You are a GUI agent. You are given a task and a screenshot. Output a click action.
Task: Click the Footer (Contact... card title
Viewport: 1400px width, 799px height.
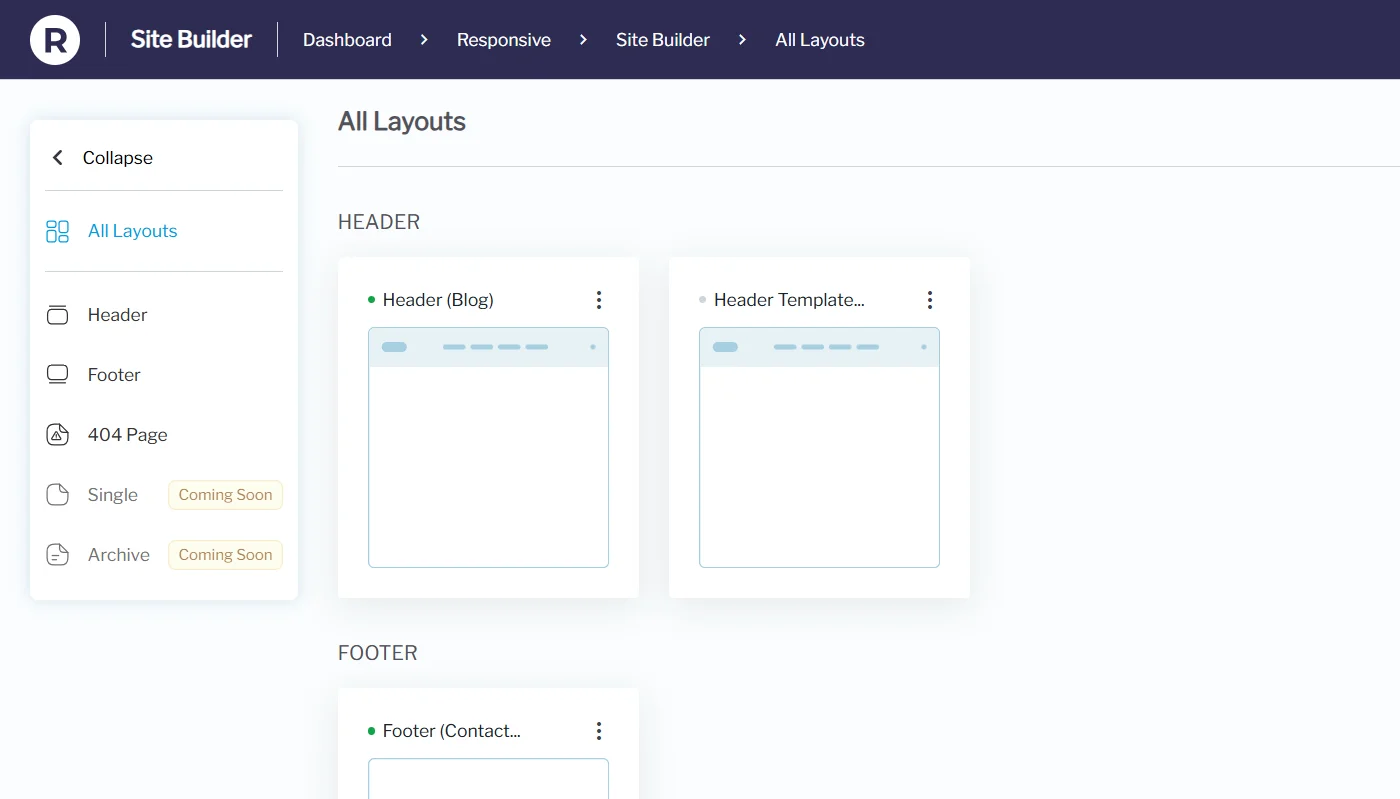point(452,731)
